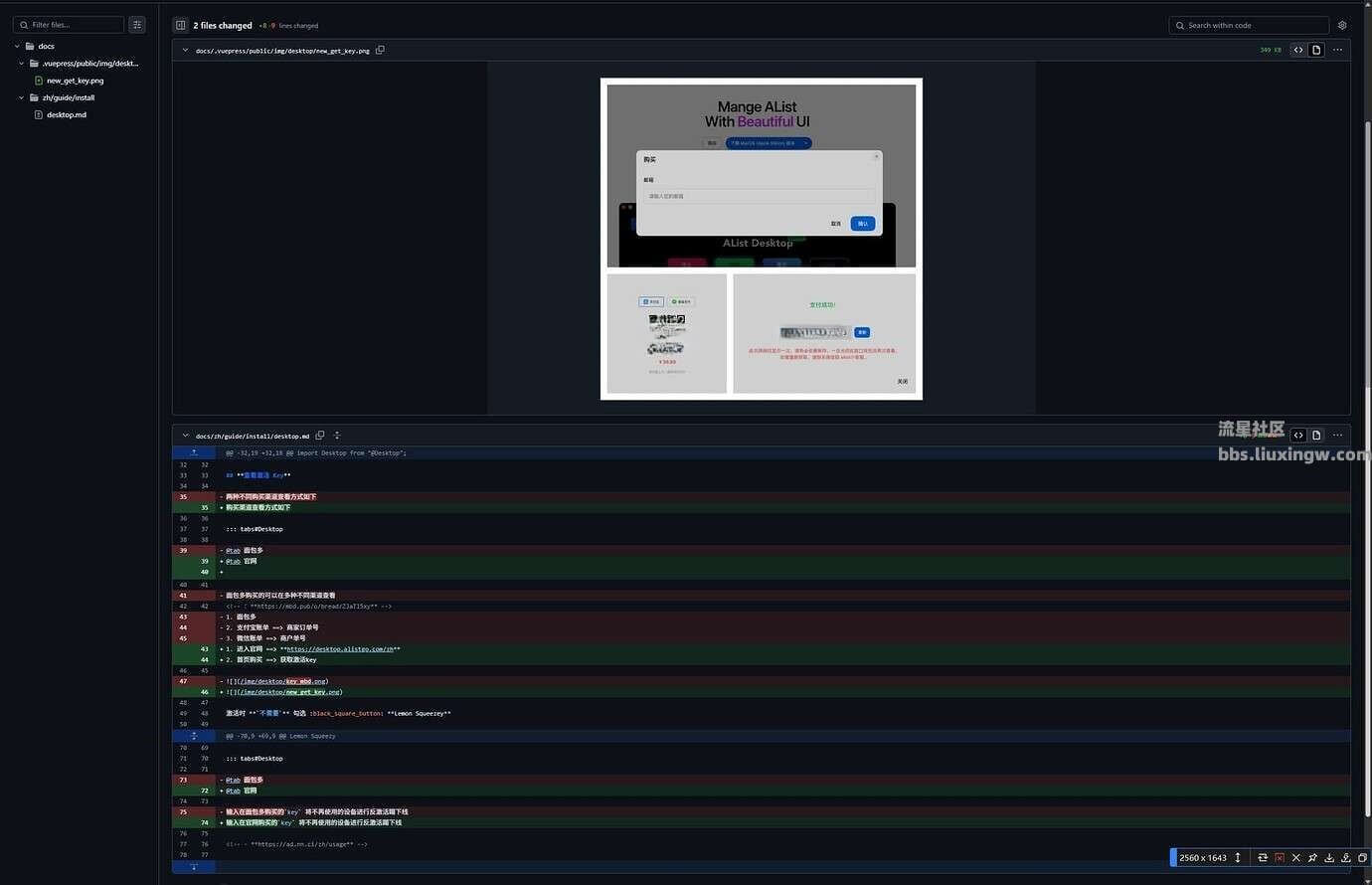The width and height of the screenshot is (1372, 885).
Task: Click the upload/share icon in screenshot toolbar
Action: pyautogui.click(x=1346, y=857)
